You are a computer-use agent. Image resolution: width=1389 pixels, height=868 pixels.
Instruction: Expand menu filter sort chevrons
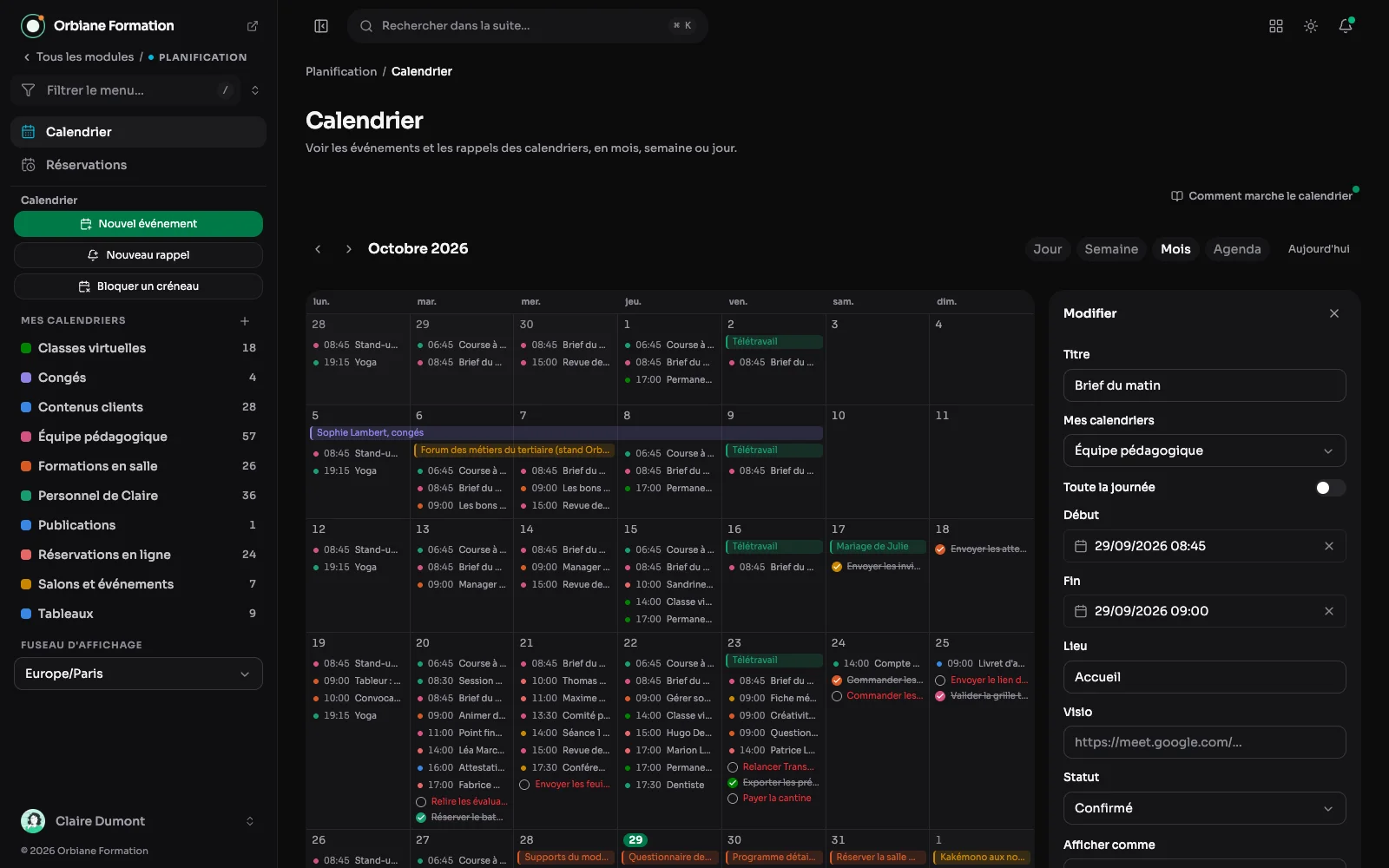(x=255, y=90)
